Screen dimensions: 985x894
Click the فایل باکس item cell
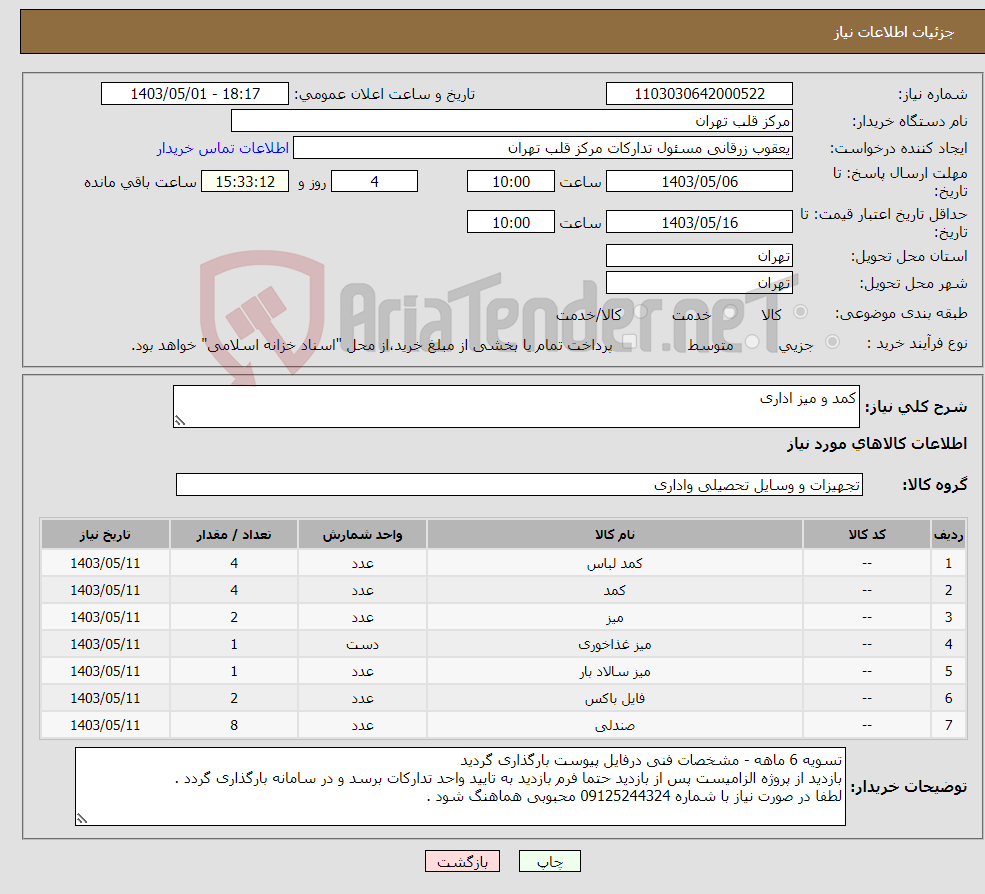point(614,699)
